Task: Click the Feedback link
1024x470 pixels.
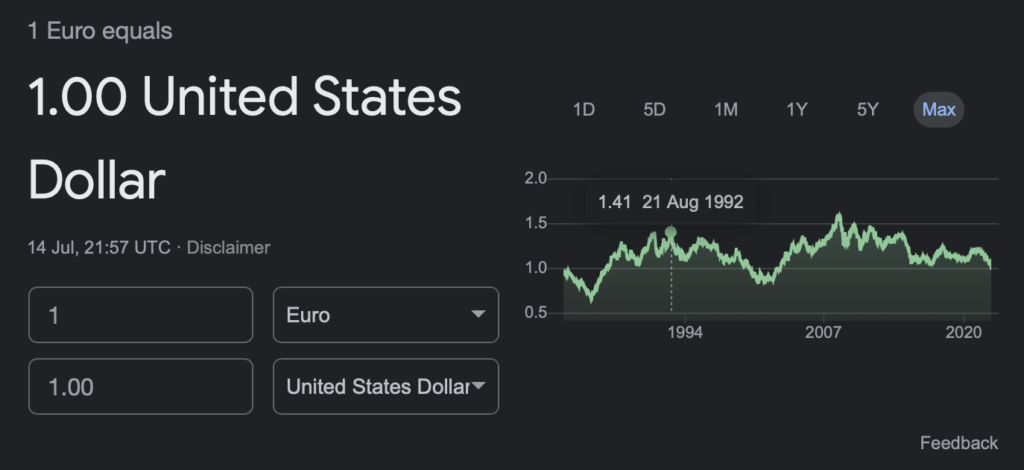Action: [959, 443]
